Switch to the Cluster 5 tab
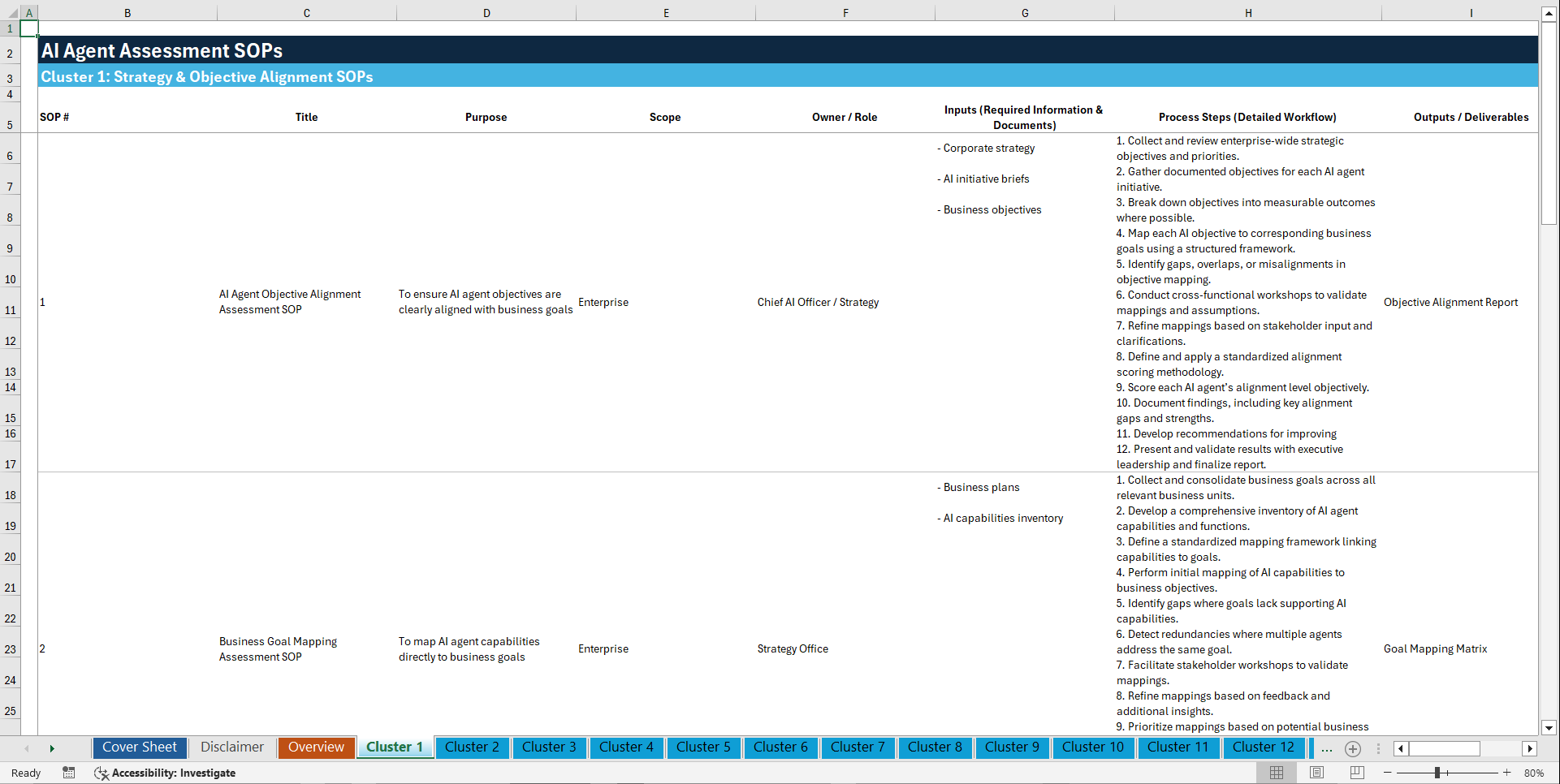Screen dimensions: 1560x784 (703, 747)
